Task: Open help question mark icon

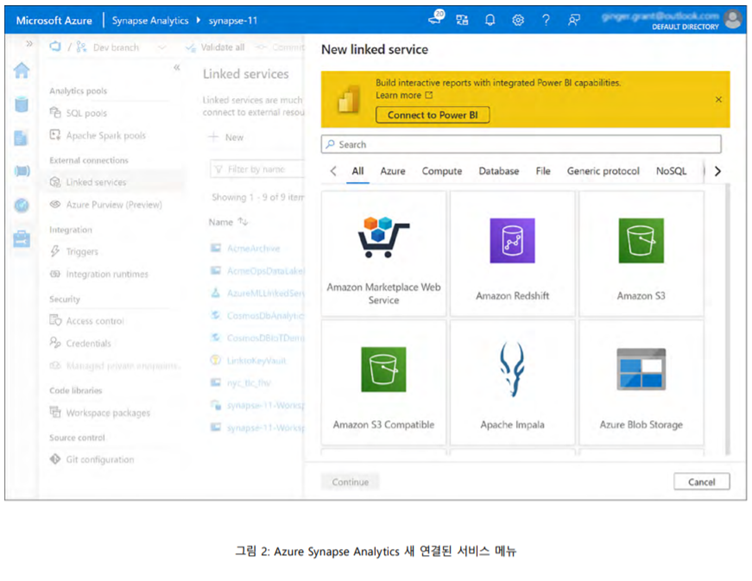Action: click(x=546, y=20)
